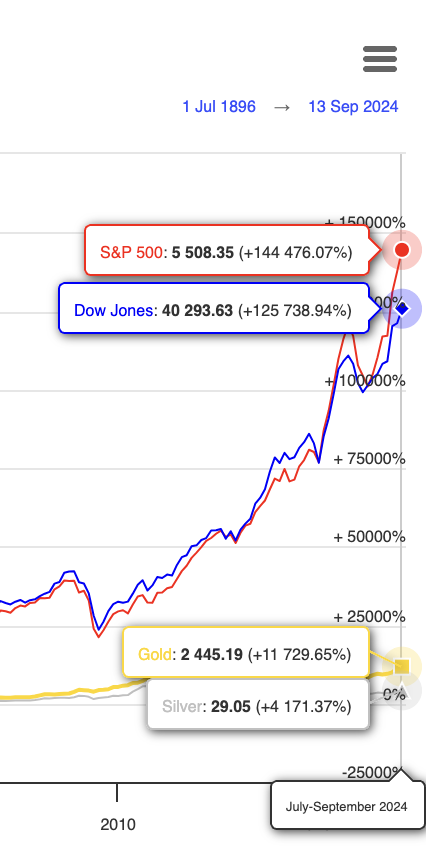Click the Dow Jones label text in the tooltip
Screen dimensions: 444x848
coord(114,310)
